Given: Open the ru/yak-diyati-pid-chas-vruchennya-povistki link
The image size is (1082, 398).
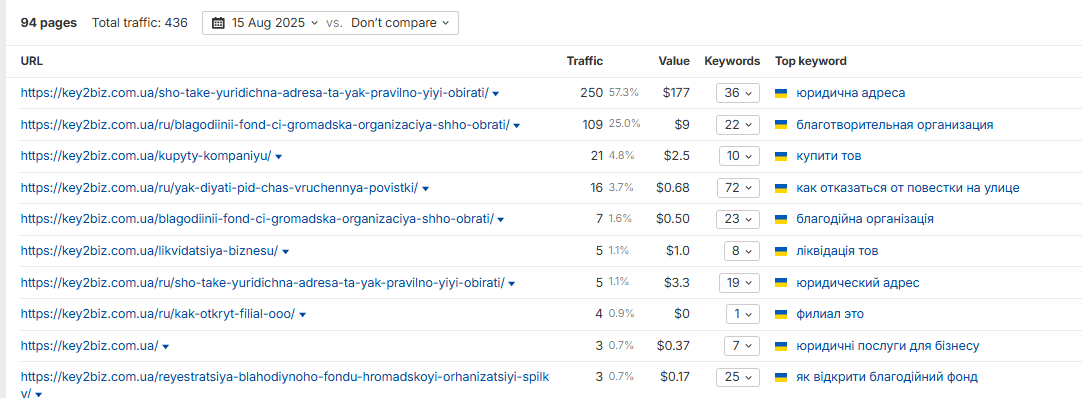Looking at the screenshot, I should [x=219, y=188].
